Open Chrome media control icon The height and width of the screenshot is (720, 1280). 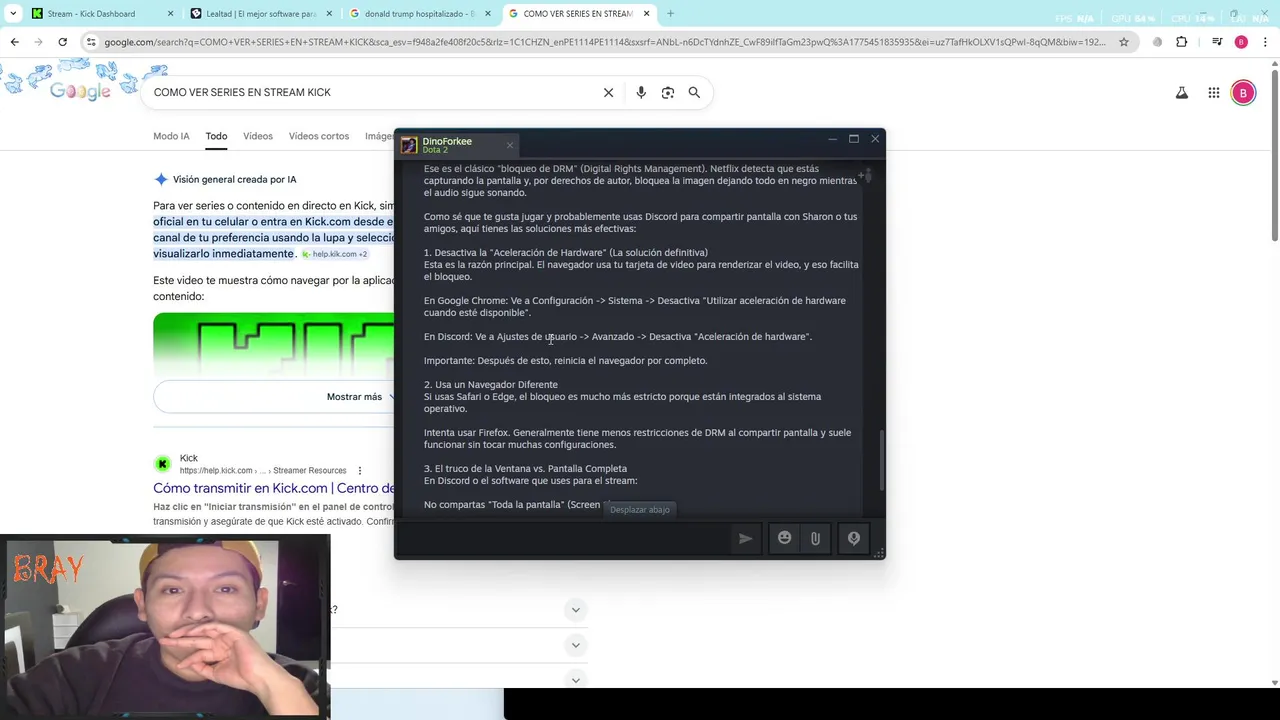[1217, 42]
